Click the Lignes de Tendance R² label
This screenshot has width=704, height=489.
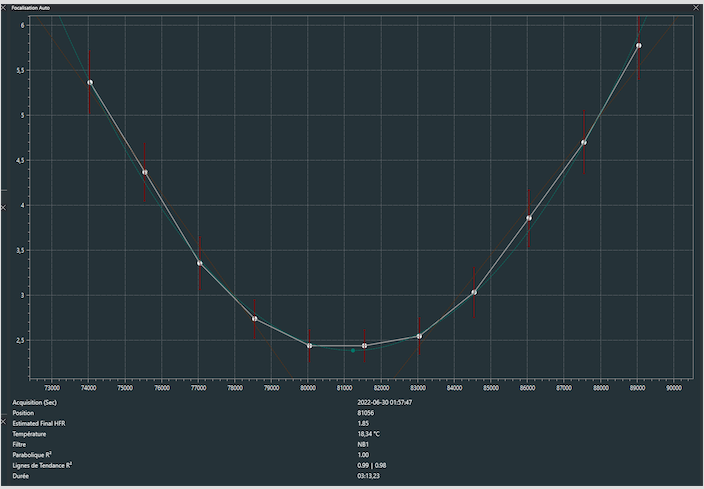pyautogui.click(x=42, y=465)
